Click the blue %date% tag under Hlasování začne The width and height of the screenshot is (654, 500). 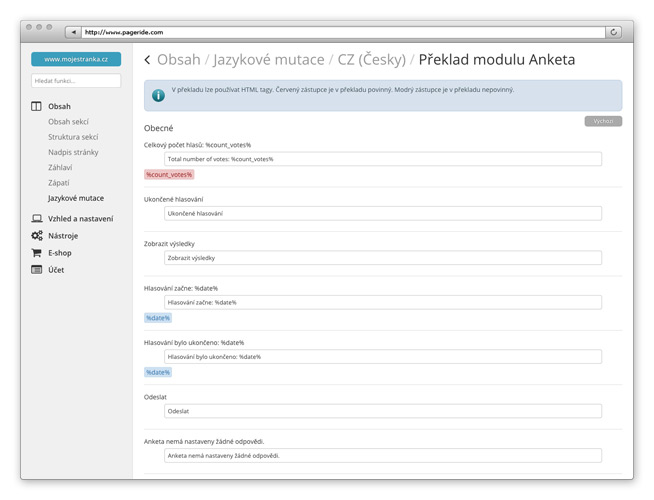point(158,318)
